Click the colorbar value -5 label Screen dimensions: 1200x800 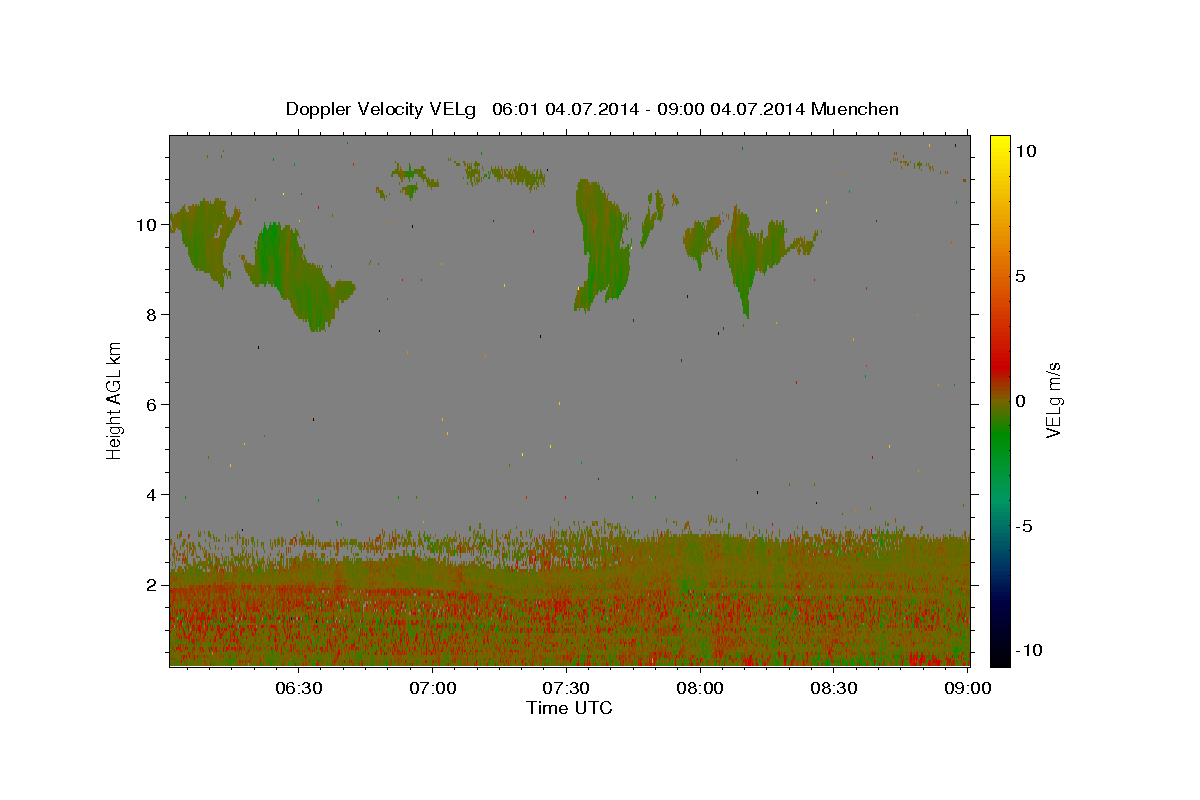tap(1024, 526)
